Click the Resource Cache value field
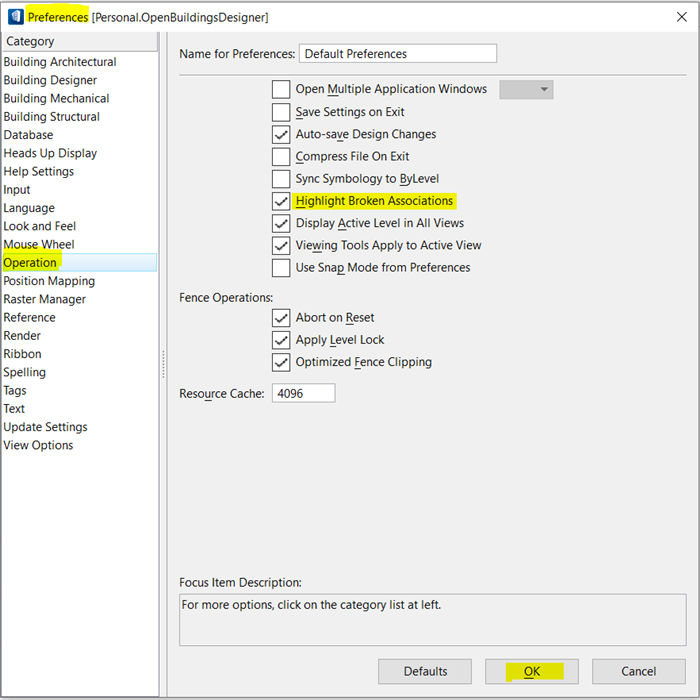This screenshot has width=700, height=700. (304, 393)
